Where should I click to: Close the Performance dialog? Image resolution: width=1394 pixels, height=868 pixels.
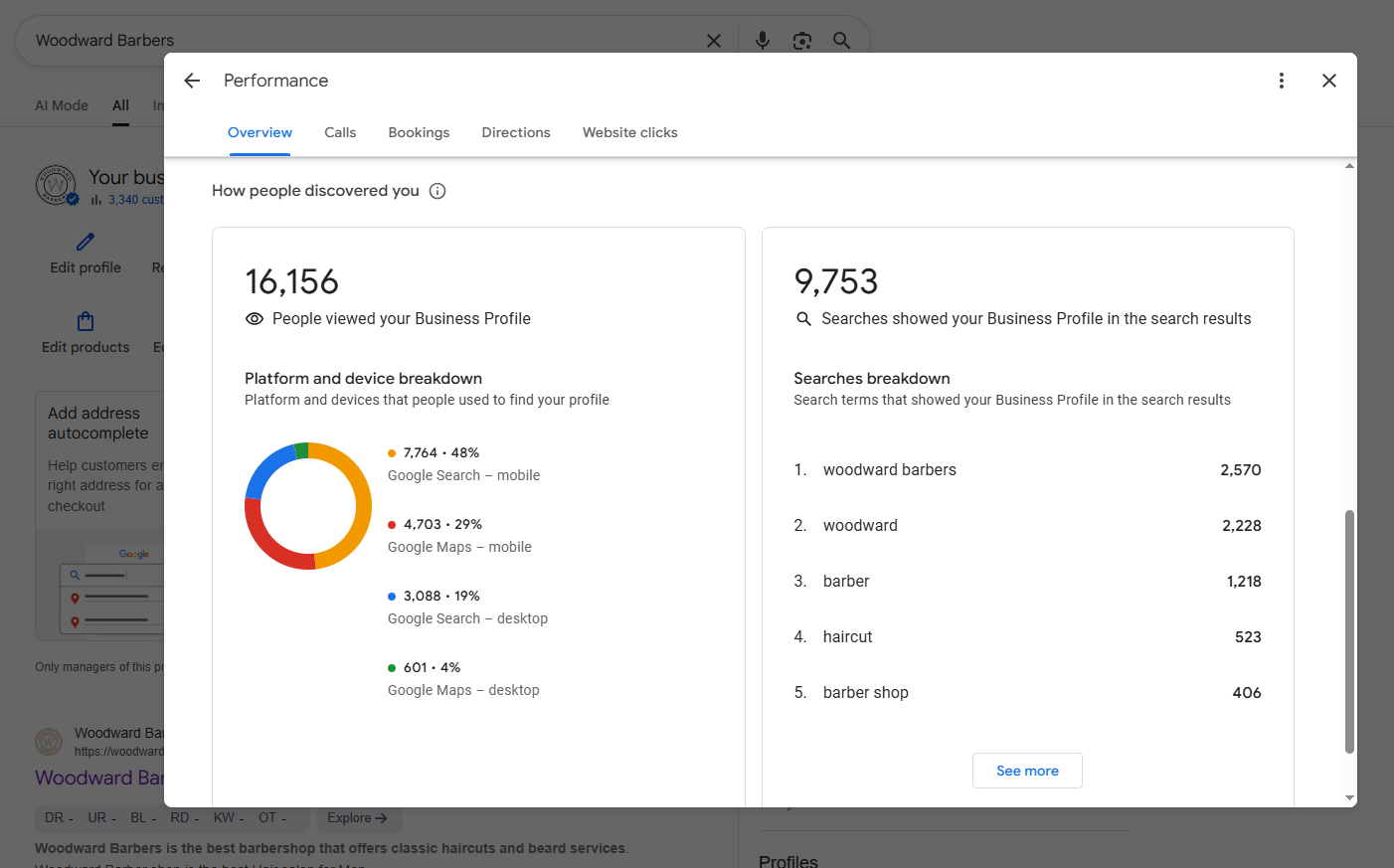coord(1328,81)
